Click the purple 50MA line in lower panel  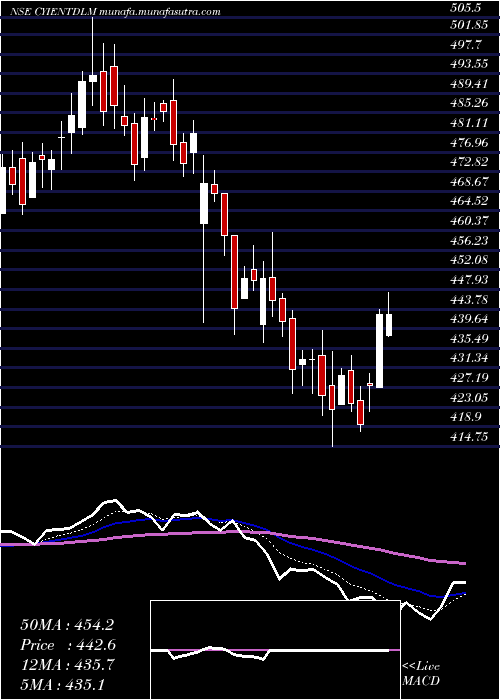point(232,532)
